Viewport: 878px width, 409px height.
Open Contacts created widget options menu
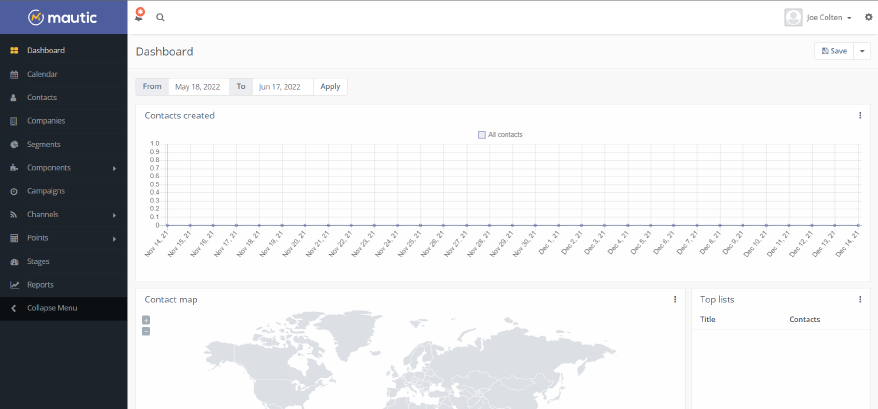[860, 115]
